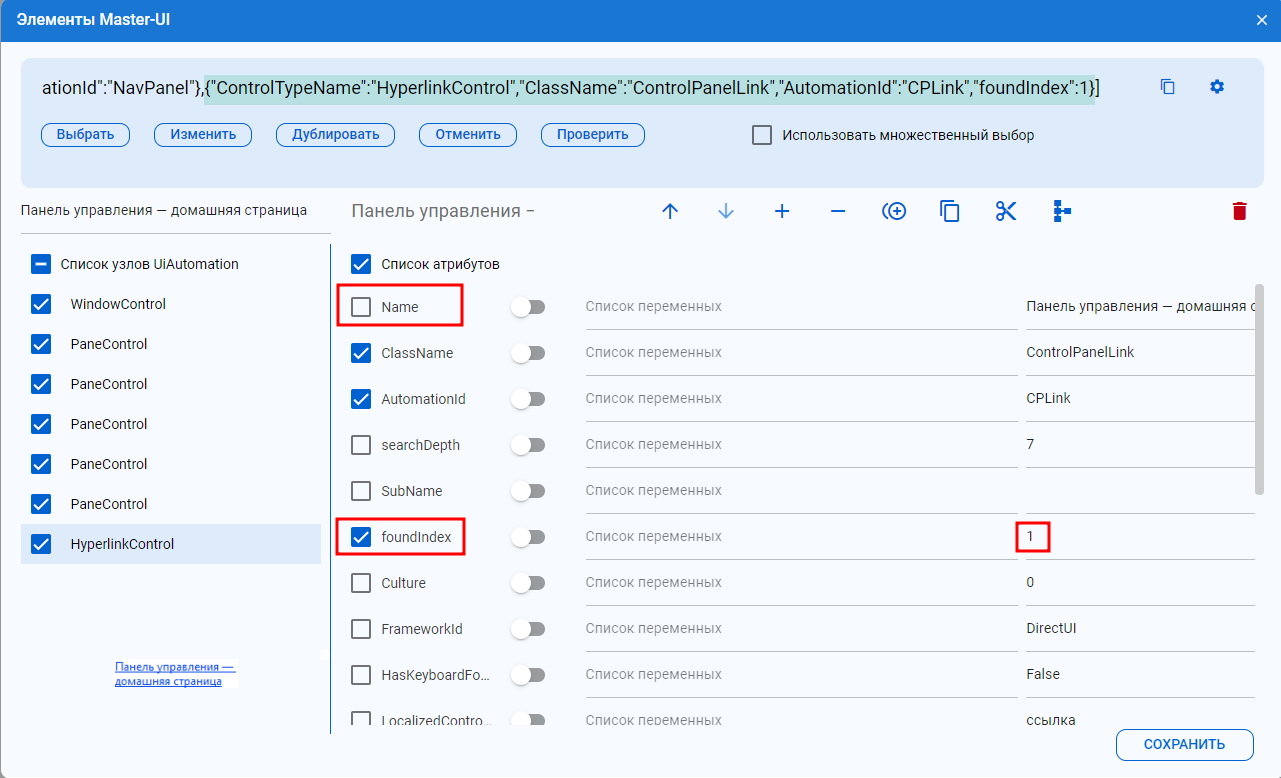Click the СОХРАНИТЬ button
The height and width of the screenshot is (778, 1281).
[1185, 744]
